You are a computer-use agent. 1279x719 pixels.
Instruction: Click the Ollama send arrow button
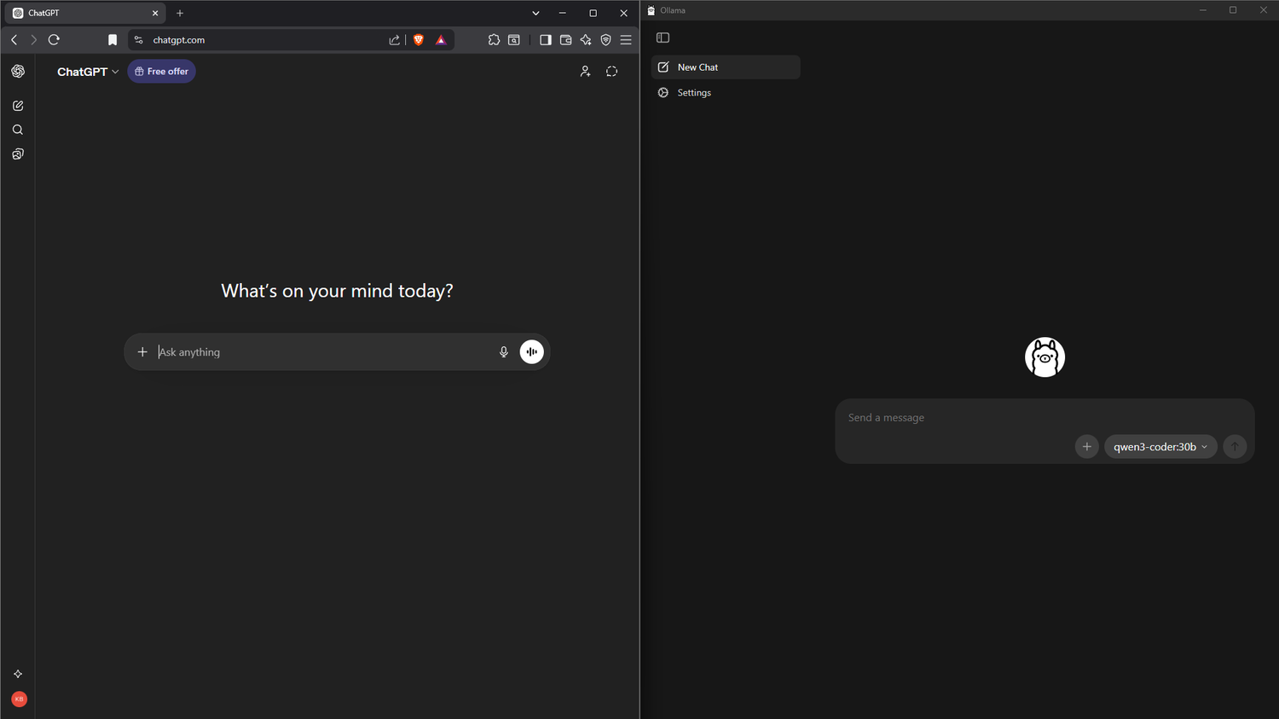pos(1235,447)
